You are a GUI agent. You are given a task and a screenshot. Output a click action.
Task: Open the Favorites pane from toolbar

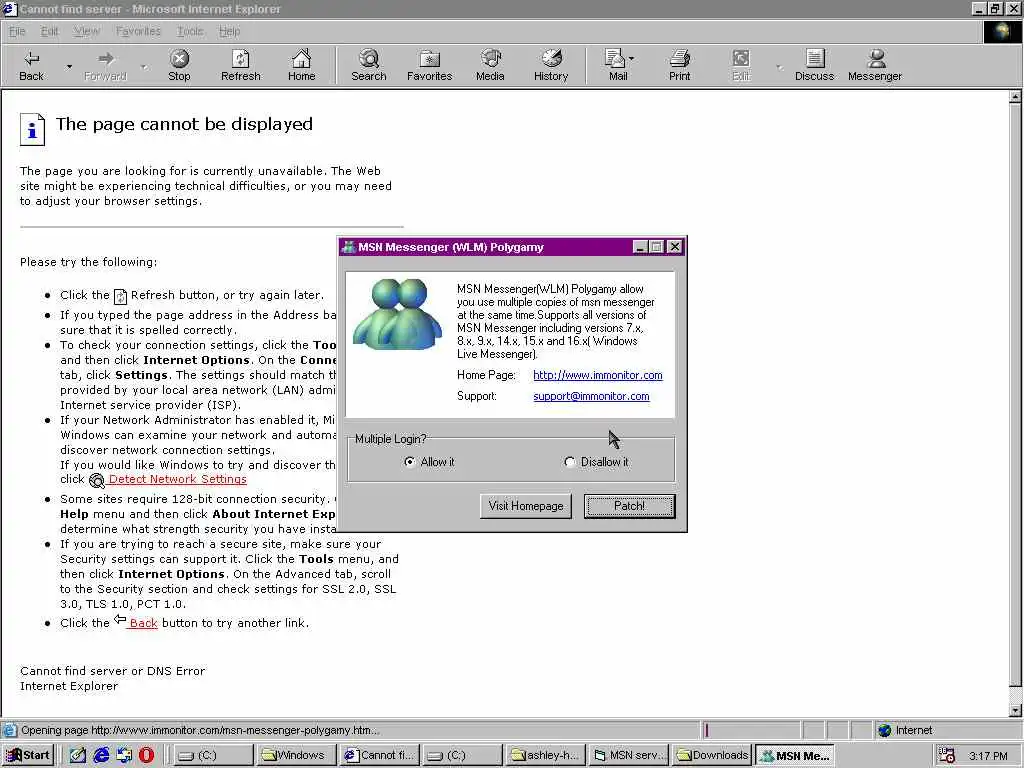click(429, 65)
